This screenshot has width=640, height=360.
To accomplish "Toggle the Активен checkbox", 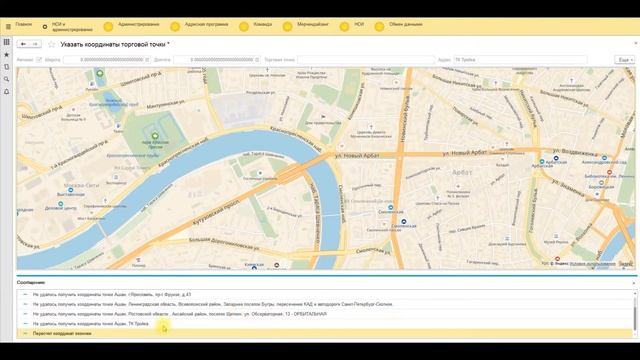I will point(39,60).
